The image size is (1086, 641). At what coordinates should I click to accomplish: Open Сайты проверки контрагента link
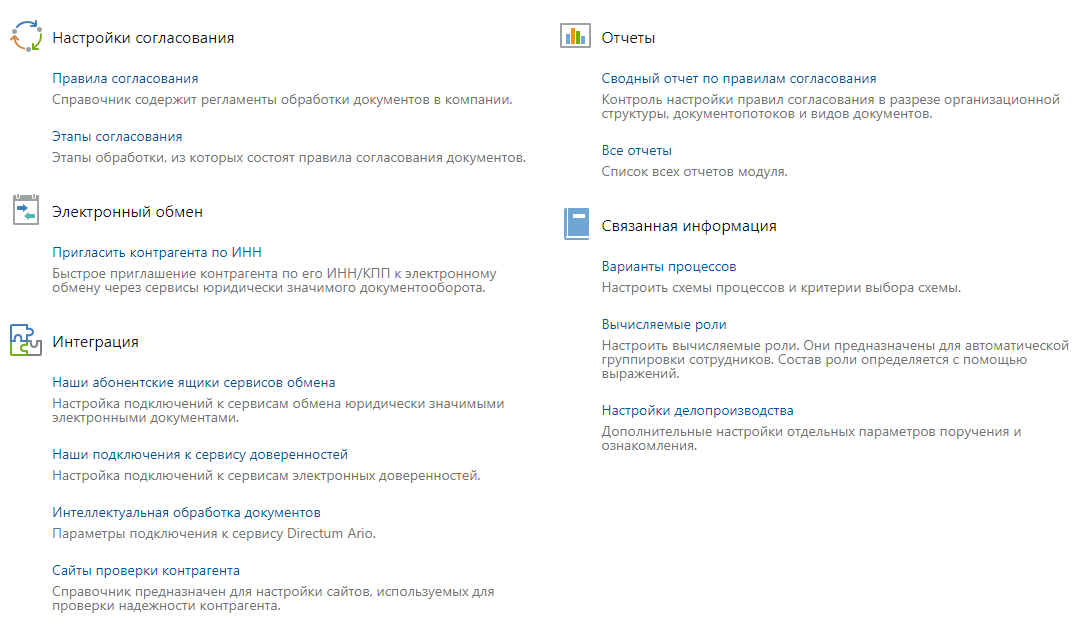[146, 570]
